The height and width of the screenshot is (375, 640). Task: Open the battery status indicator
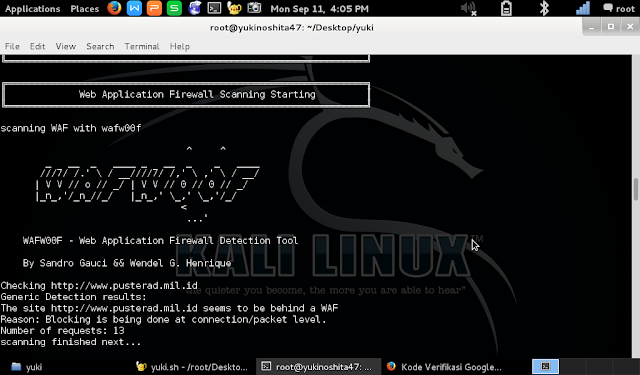[x=506, y=9]
